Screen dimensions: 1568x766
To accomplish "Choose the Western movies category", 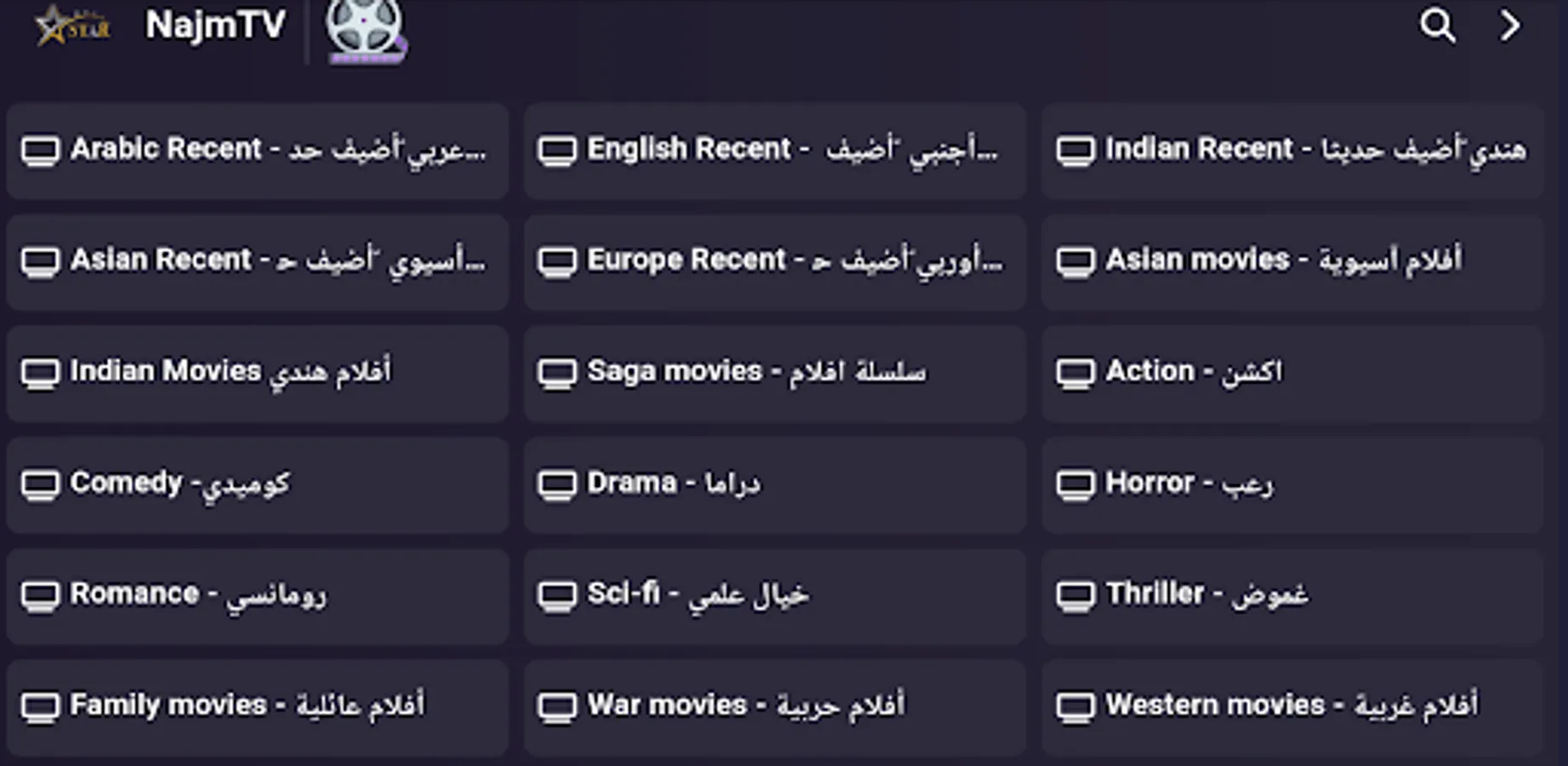I will point(1292,706).
